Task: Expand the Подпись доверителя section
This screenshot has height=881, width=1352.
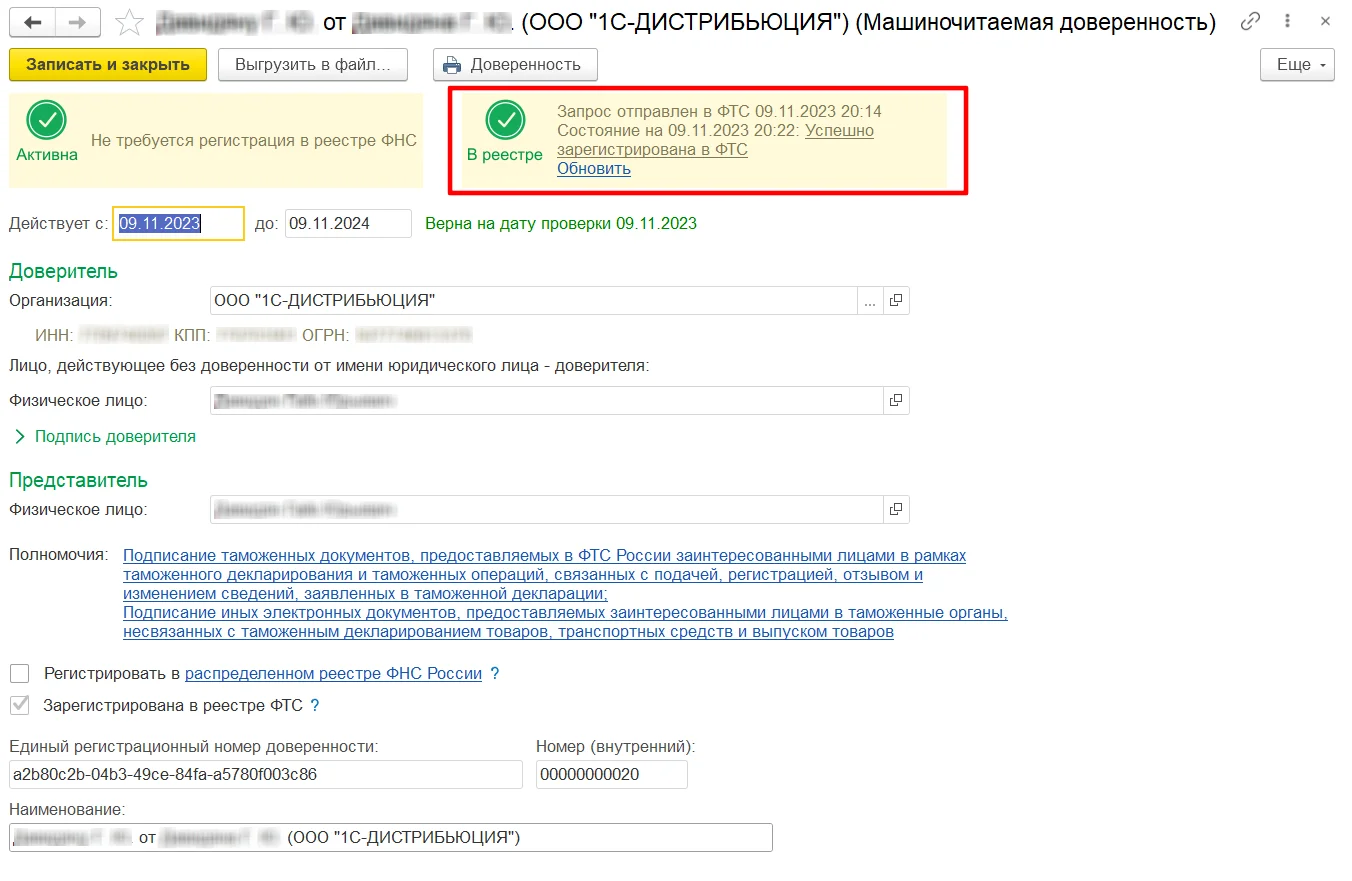Action: pos(105,437)
